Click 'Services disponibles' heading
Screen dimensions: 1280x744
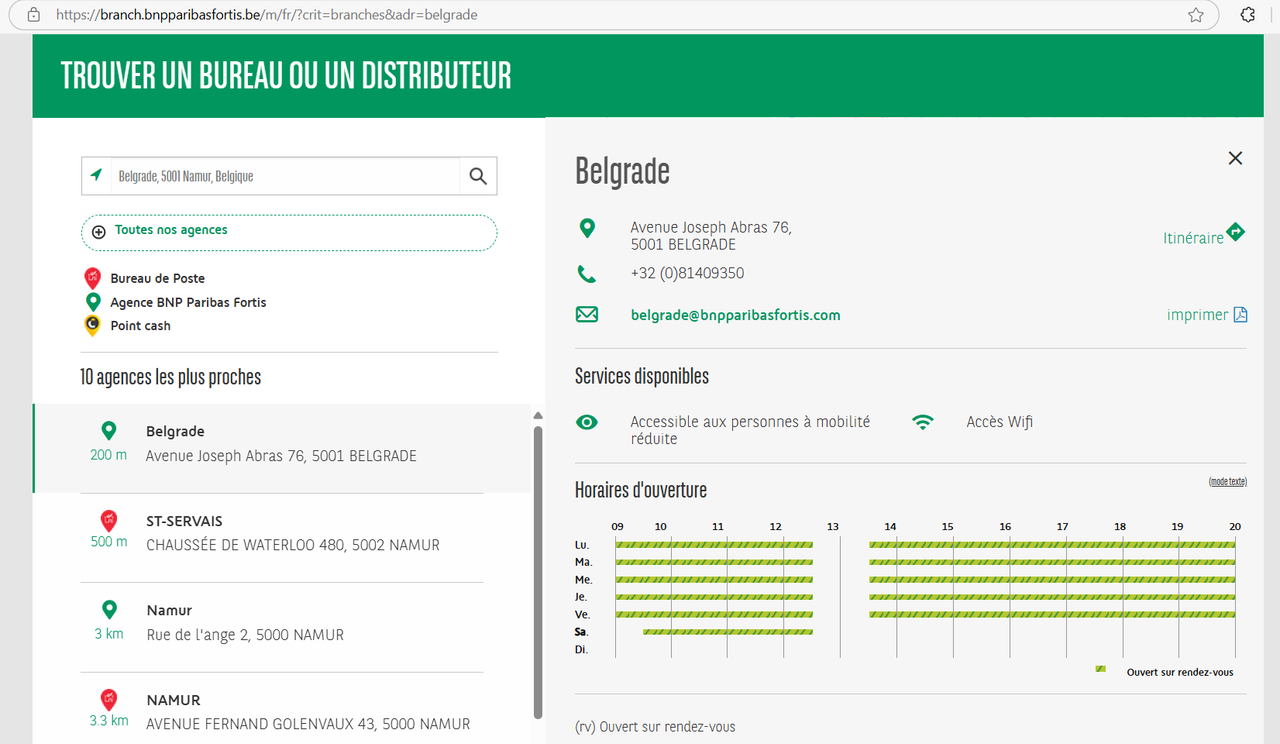[642, 377]
